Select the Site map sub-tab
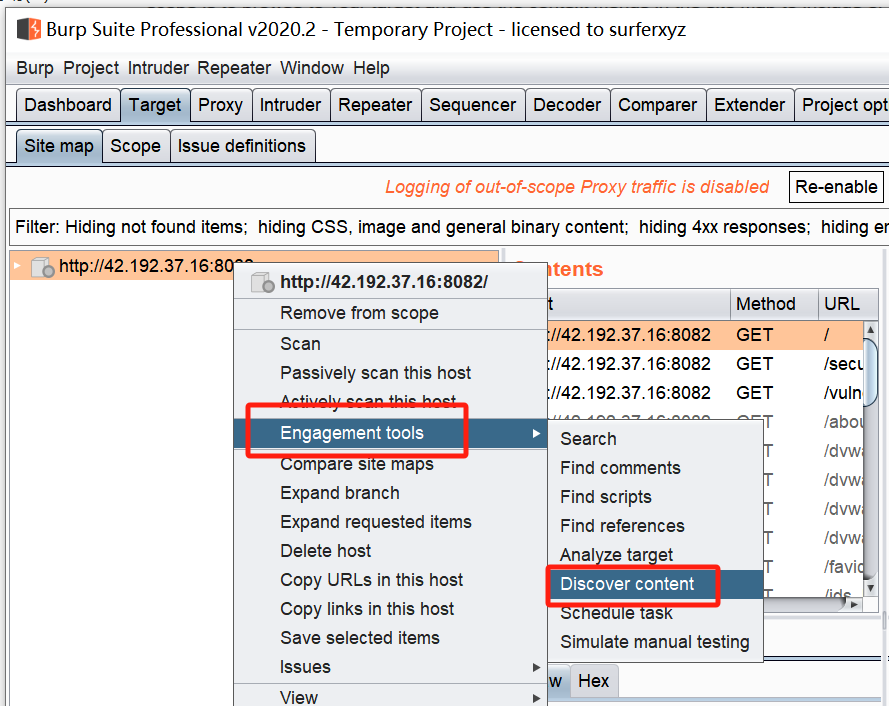Screen dimensions: 889x706 59,146
